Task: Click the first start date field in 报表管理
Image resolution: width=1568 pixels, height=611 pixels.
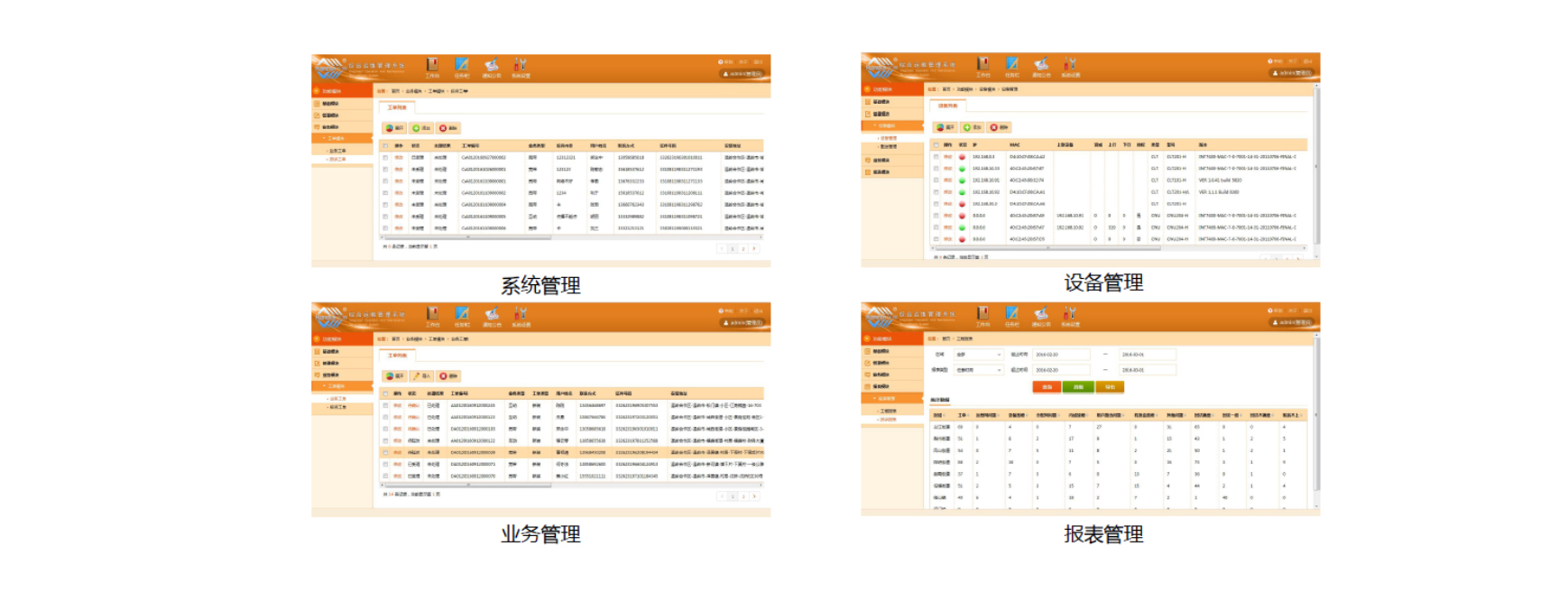Action: click(1060, 355)
